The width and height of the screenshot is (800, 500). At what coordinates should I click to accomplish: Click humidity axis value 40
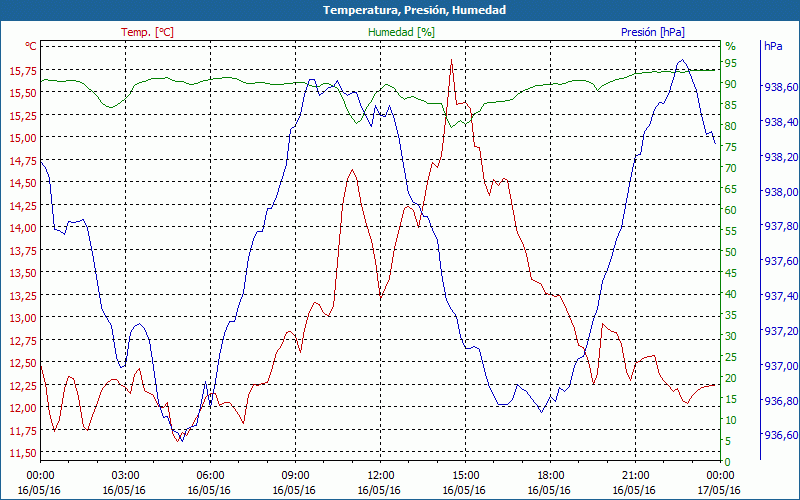tap(731, 293)
